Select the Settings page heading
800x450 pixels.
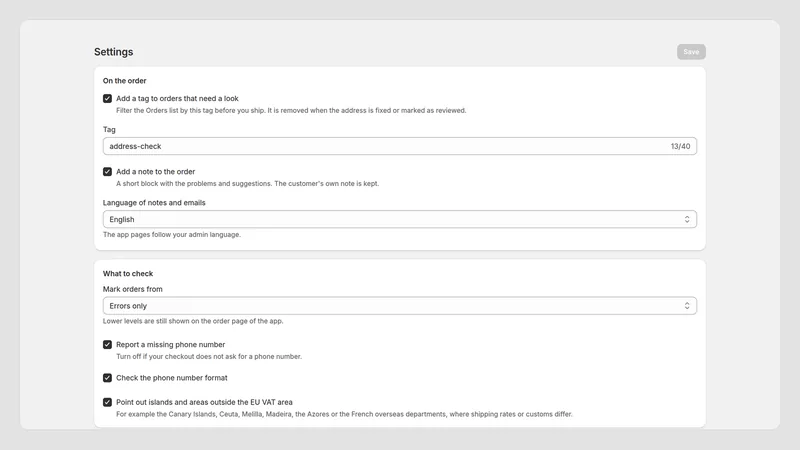point(113,52)
